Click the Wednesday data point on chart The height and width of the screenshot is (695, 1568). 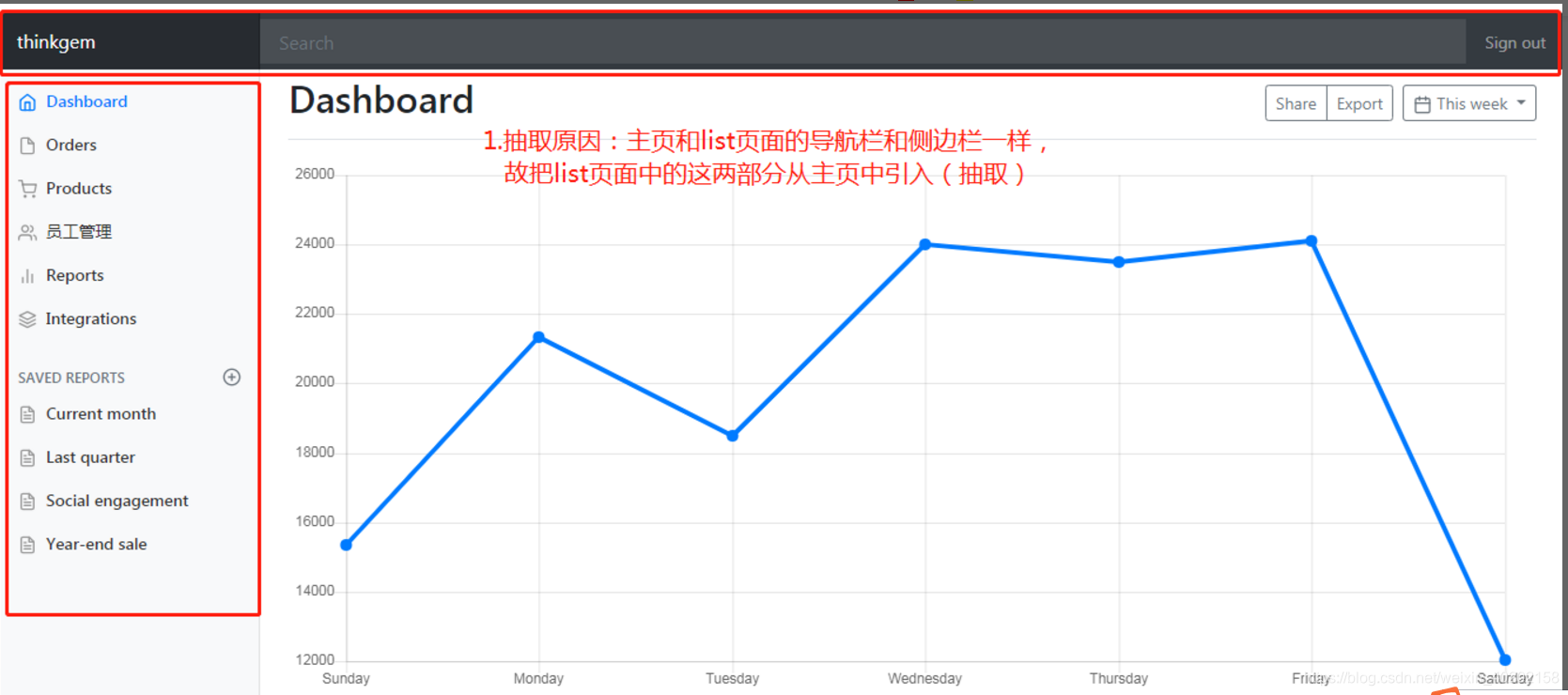point(925,244)
